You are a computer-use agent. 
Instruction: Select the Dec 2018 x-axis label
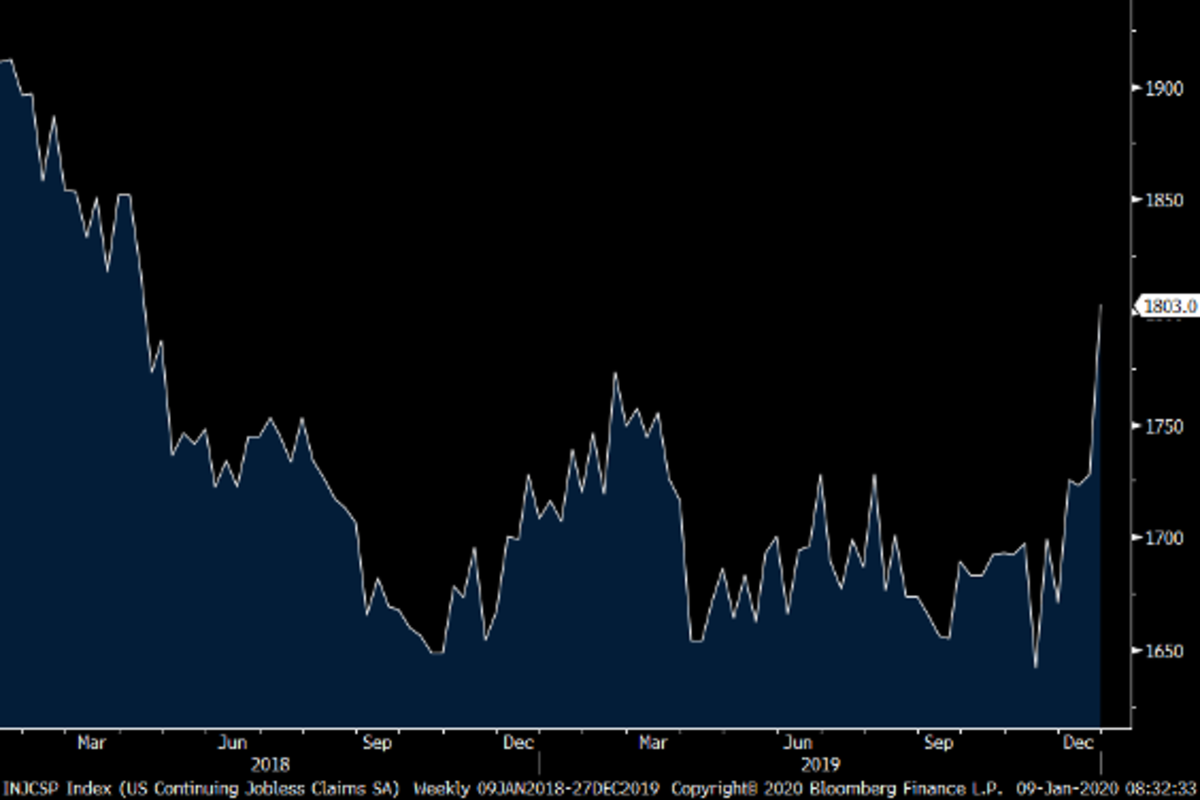tap(518, 743)
